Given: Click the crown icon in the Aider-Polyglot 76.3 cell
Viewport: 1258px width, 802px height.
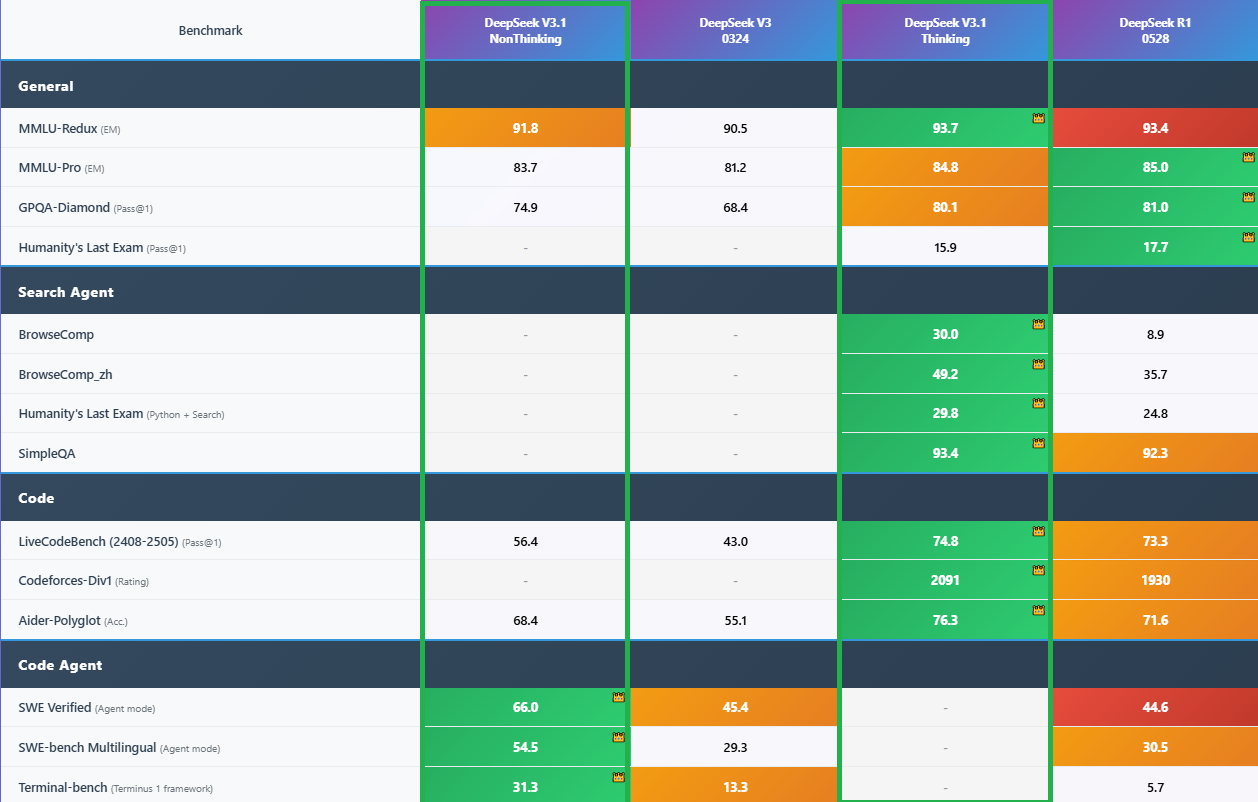Looking at the screenshot, I should 1038,610.
